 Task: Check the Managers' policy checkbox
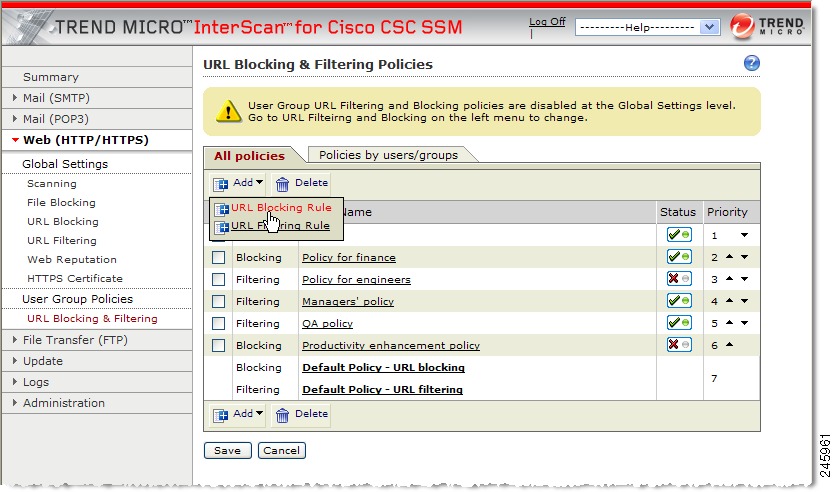click(219, 301)
